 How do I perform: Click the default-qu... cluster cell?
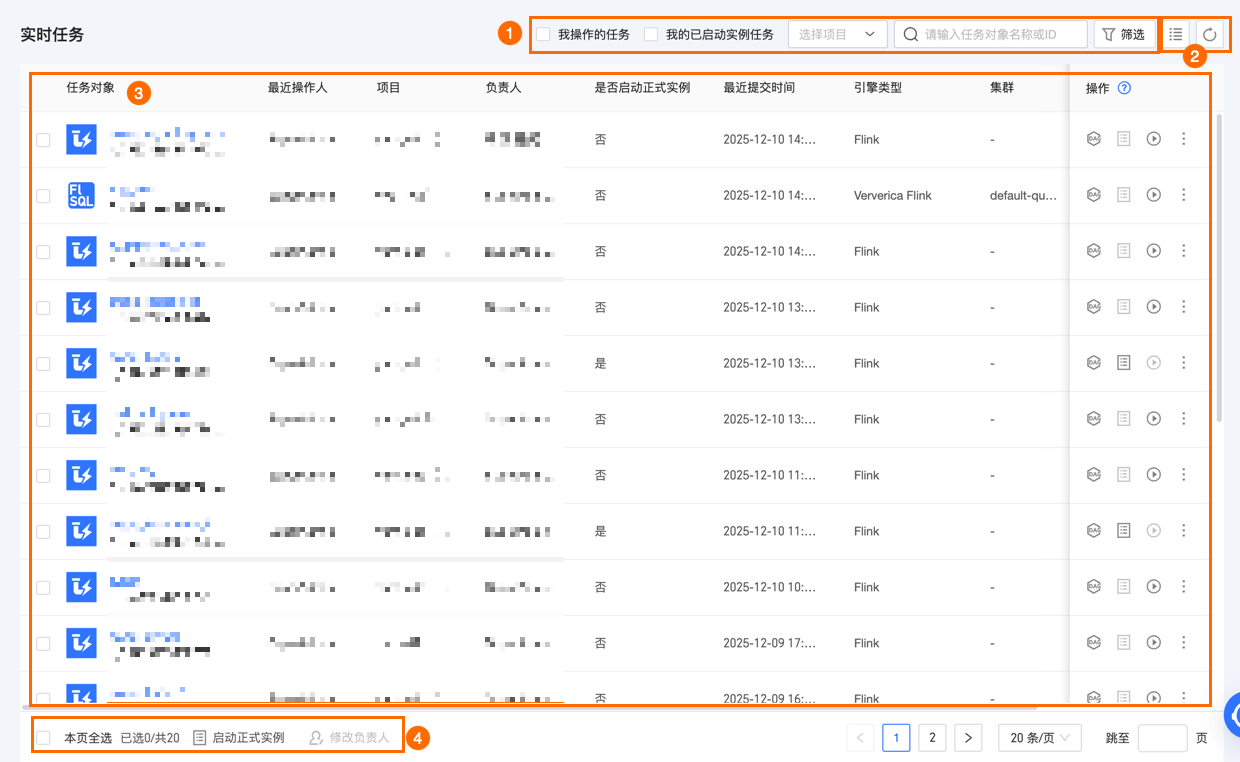(1023, 195)
